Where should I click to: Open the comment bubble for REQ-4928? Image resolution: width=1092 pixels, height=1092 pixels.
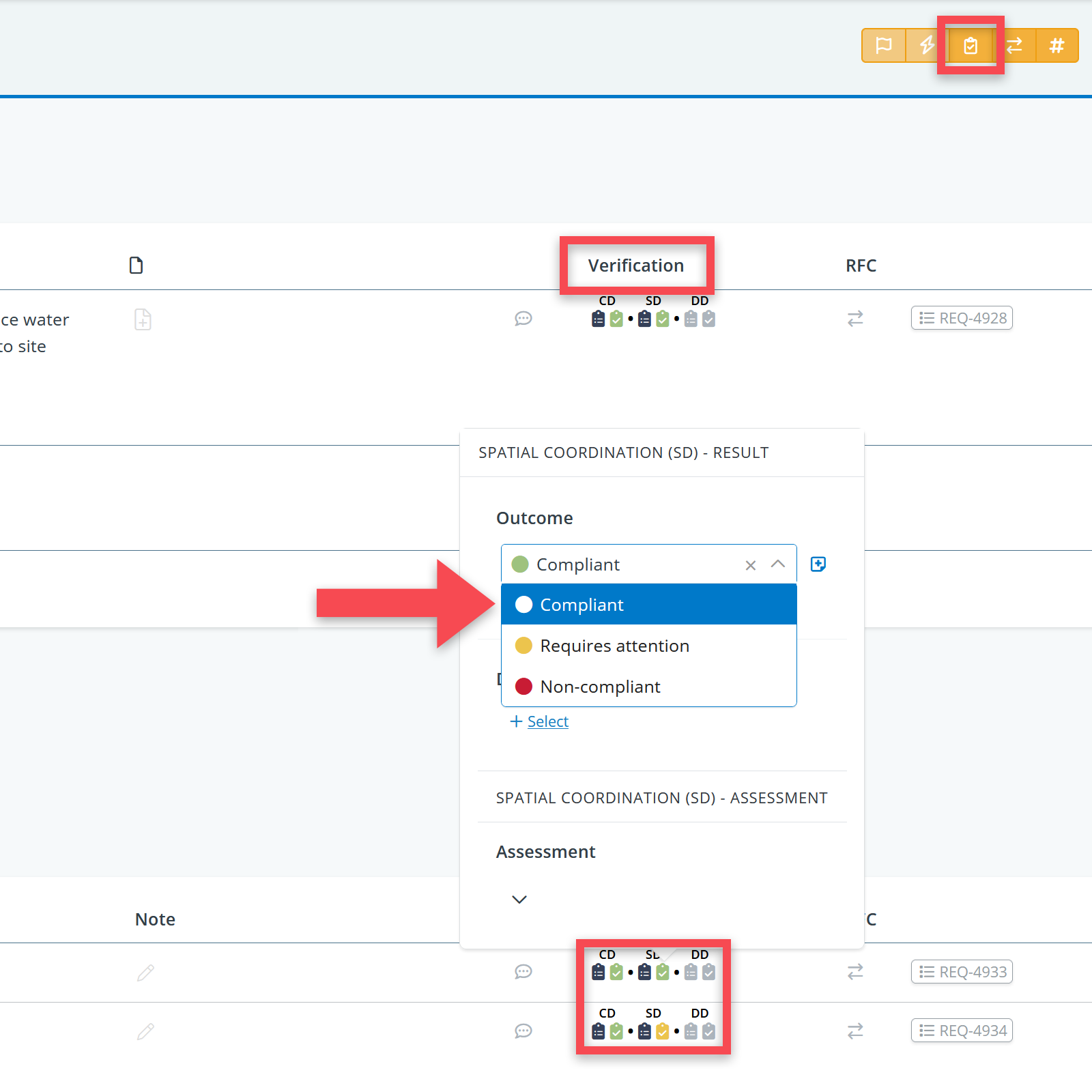523,319
